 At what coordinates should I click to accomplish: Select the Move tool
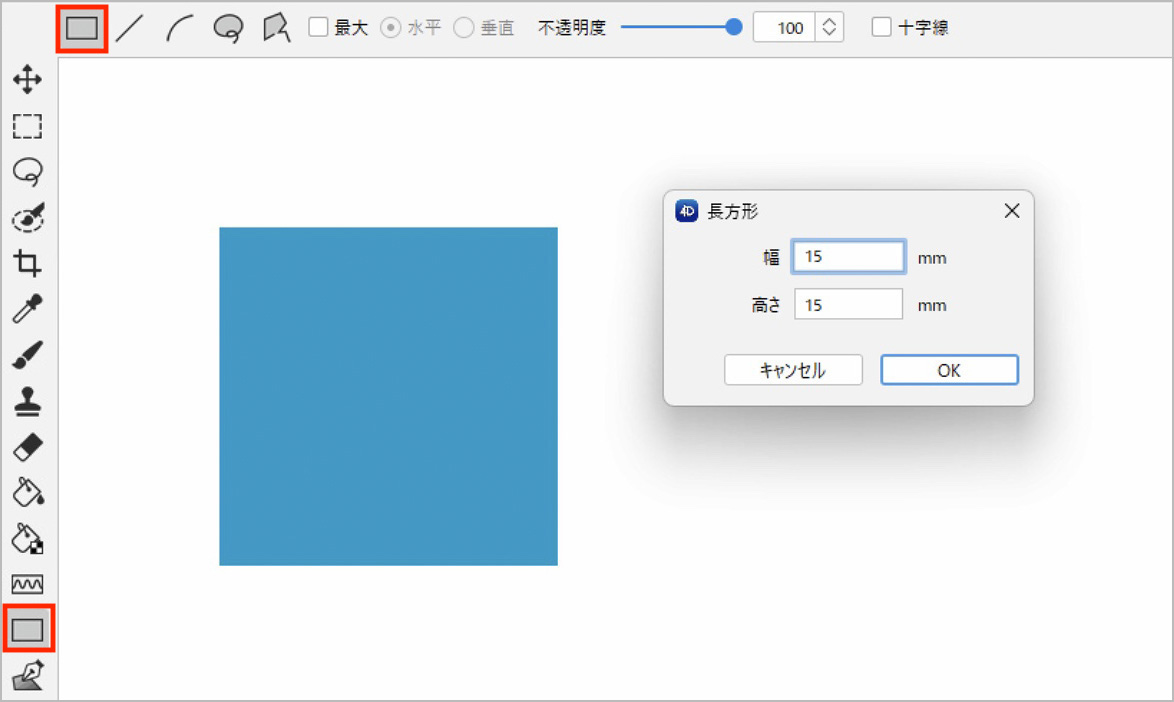pos(28,79)
